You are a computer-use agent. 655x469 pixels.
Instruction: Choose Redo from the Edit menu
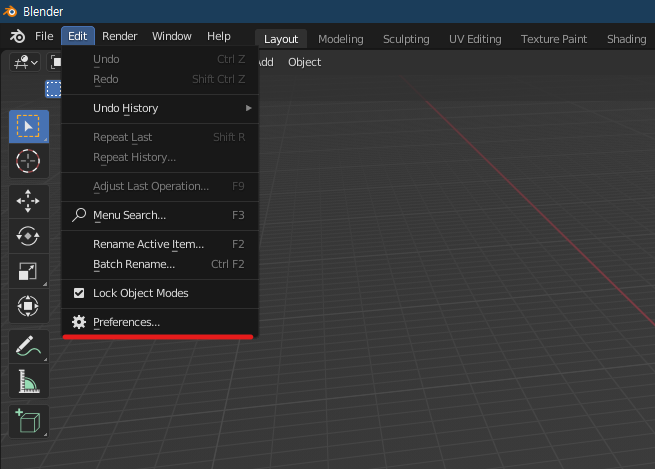[x=160, y=79]
